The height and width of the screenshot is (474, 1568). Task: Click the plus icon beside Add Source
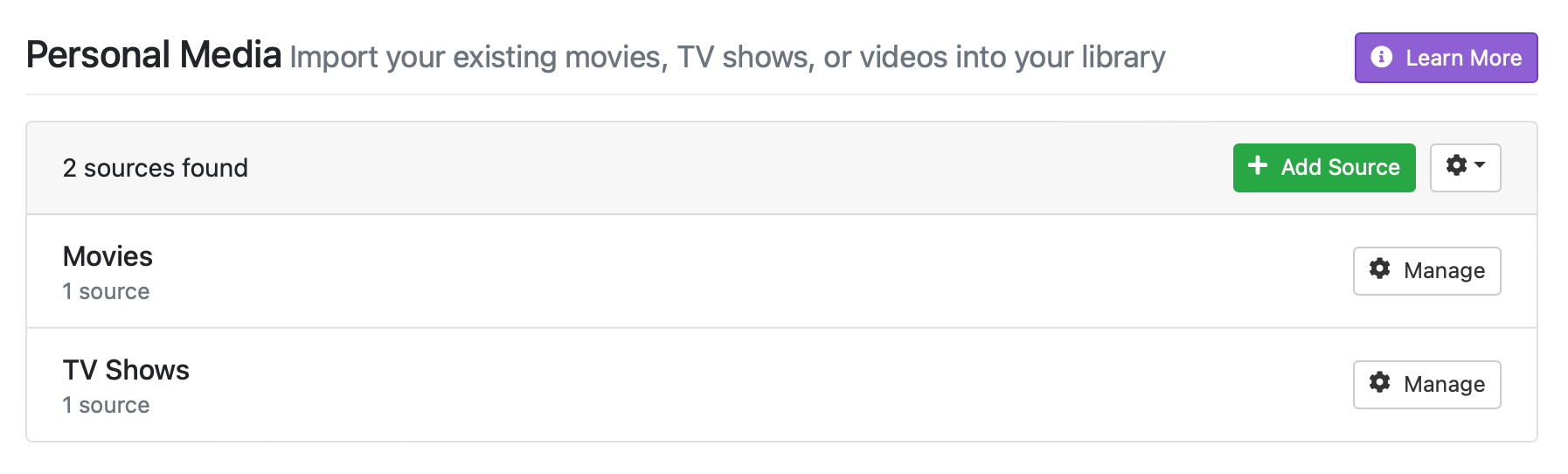point(1257,166)
